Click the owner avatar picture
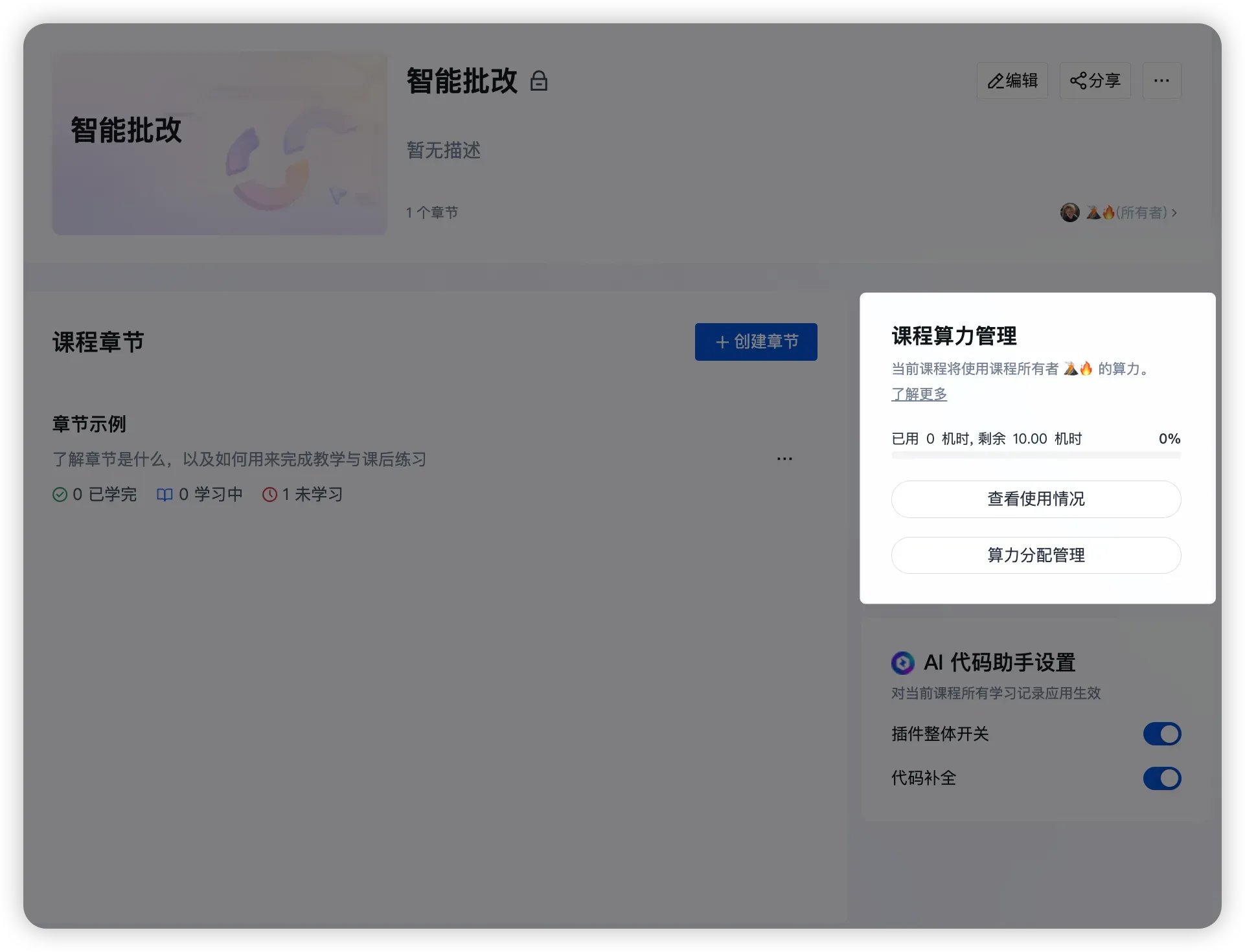 1069,212
